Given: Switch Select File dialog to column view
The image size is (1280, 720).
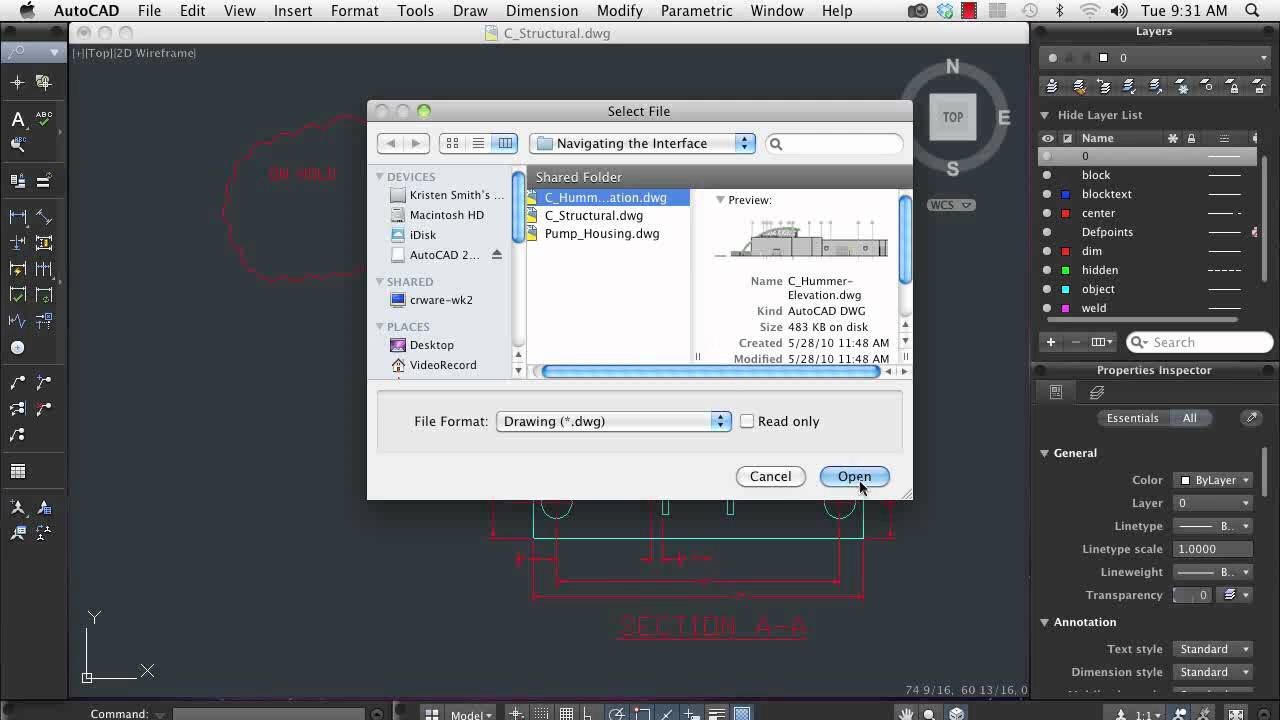Looking at the screenshot, I should click(x=505, y=143).
